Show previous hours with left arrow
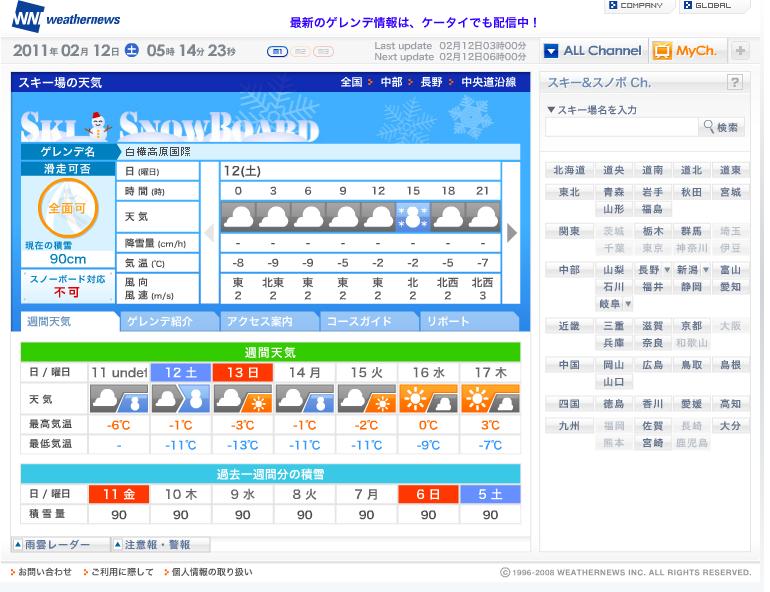 click(x=210, y=233)
